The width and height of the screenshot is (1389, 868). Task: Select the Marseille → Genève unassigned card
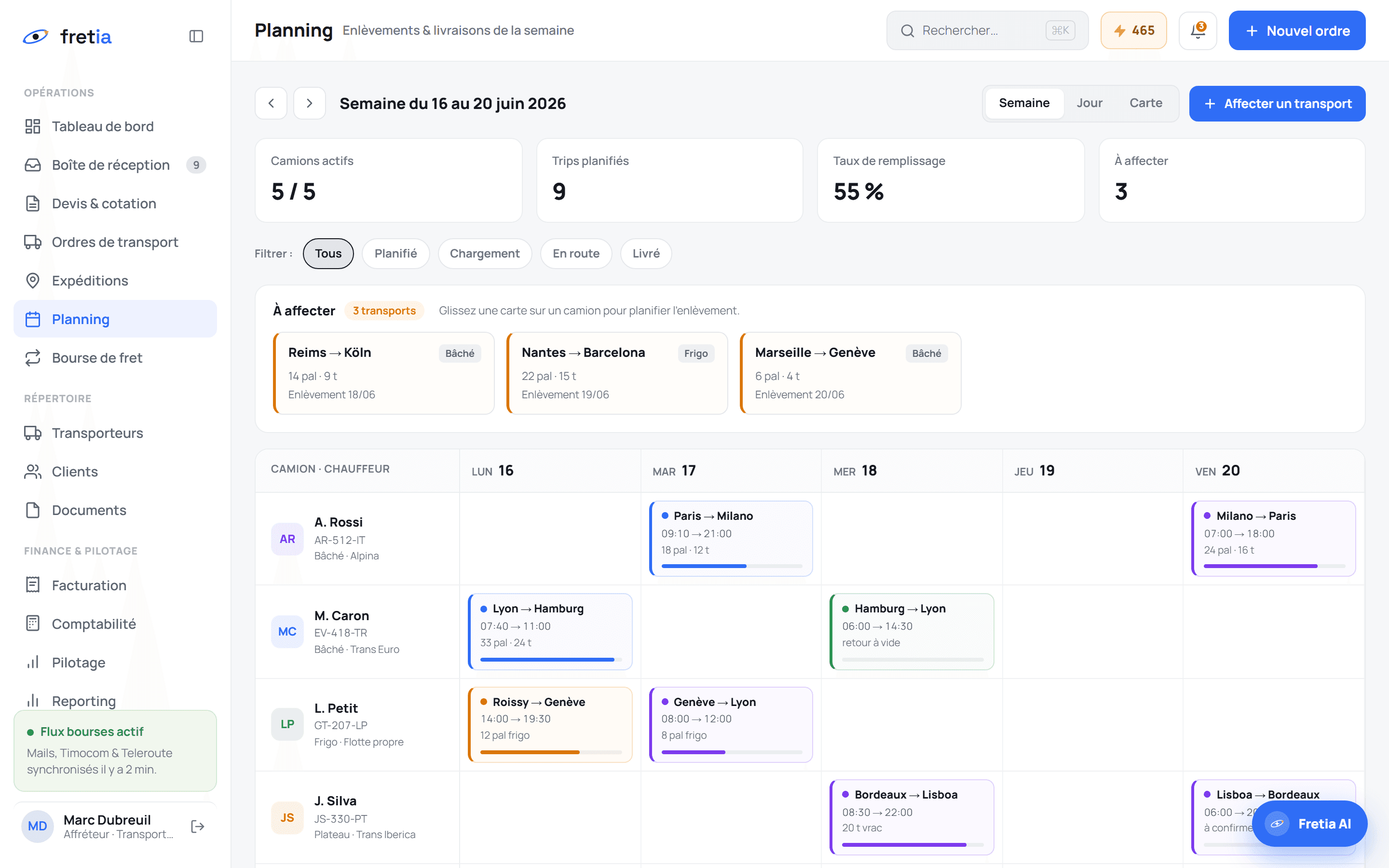851,373
